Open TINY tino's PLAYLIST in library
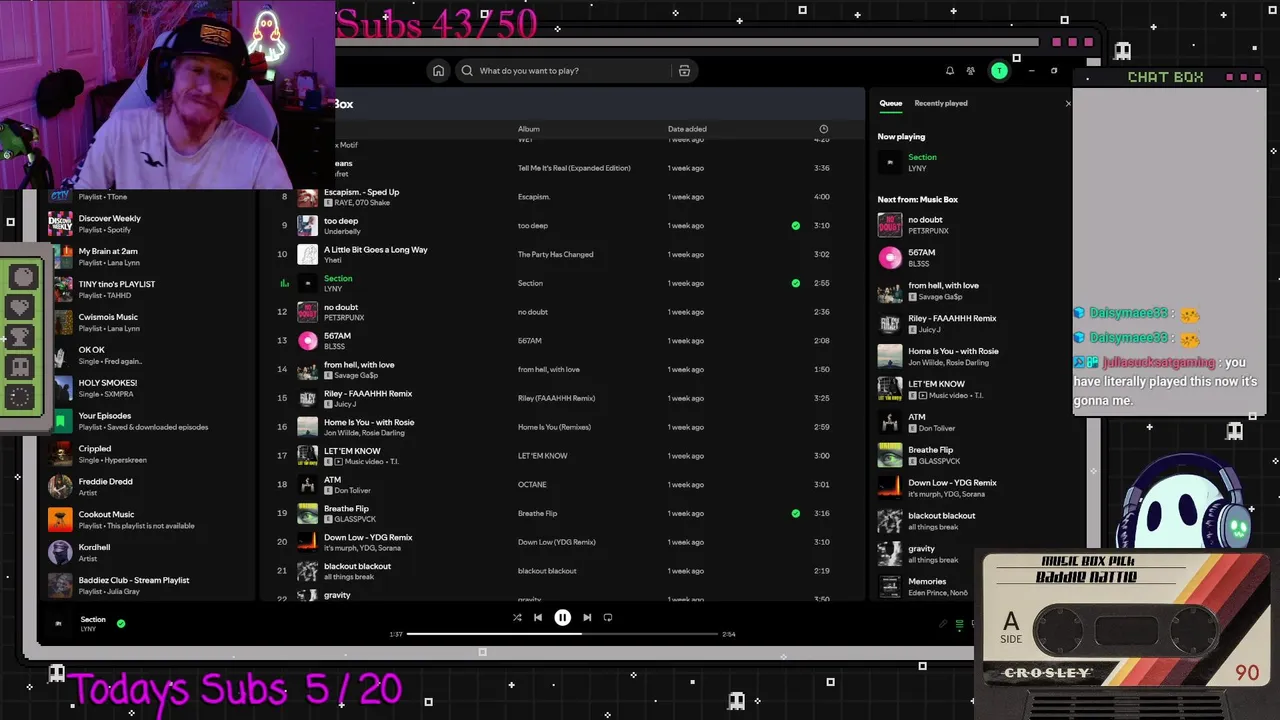Viewport: 1280px width, 720px height. (x=150, y=290)
